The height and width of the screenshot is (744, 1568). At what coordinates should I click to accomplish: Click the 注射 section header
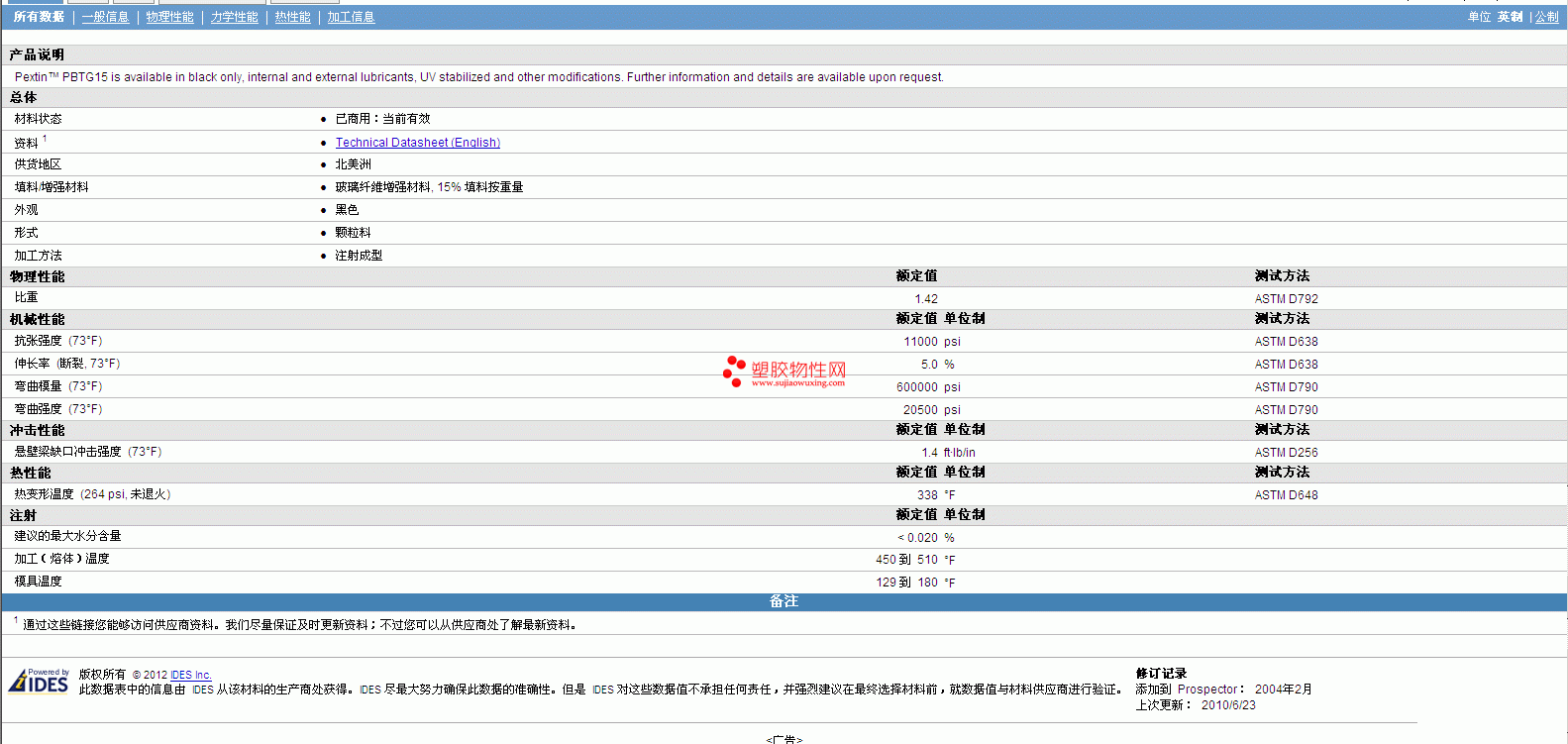point(23,515)
